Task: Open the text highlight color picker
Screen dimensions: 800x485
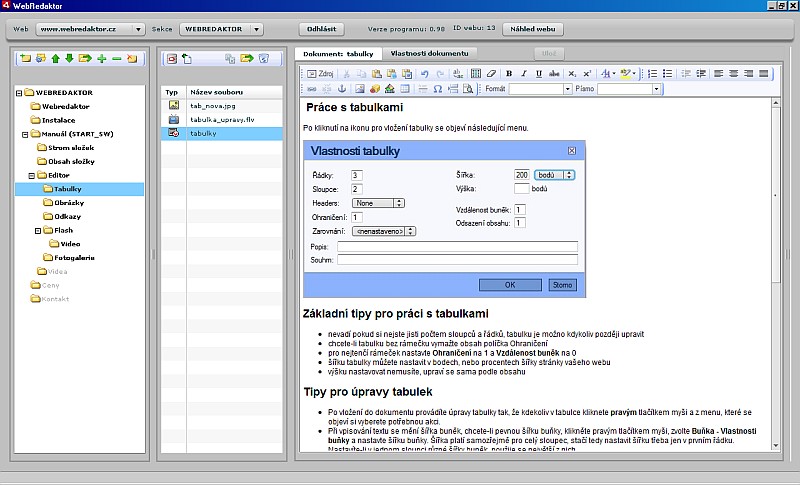Action: click(627, 73)
